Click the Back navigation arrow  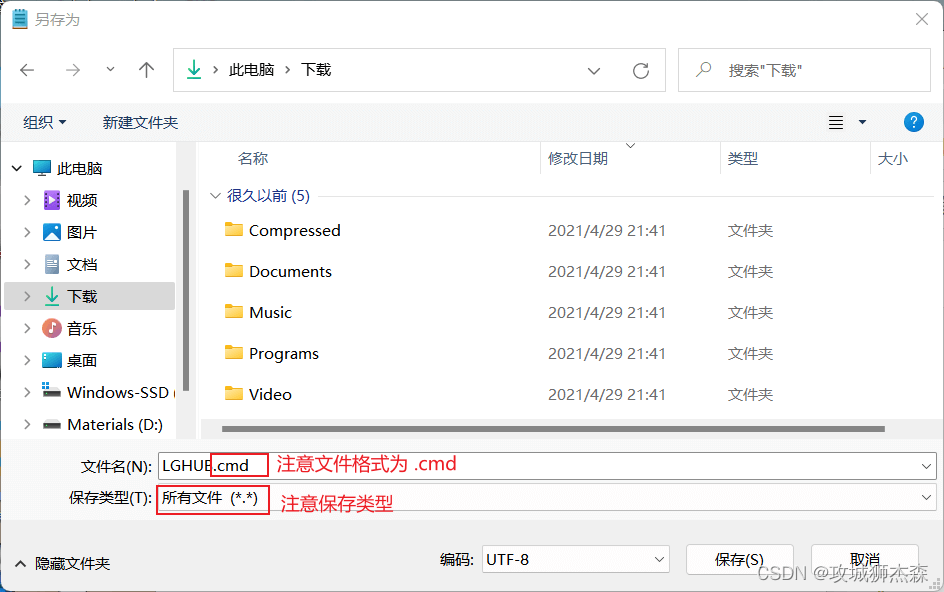pos(27,70)
